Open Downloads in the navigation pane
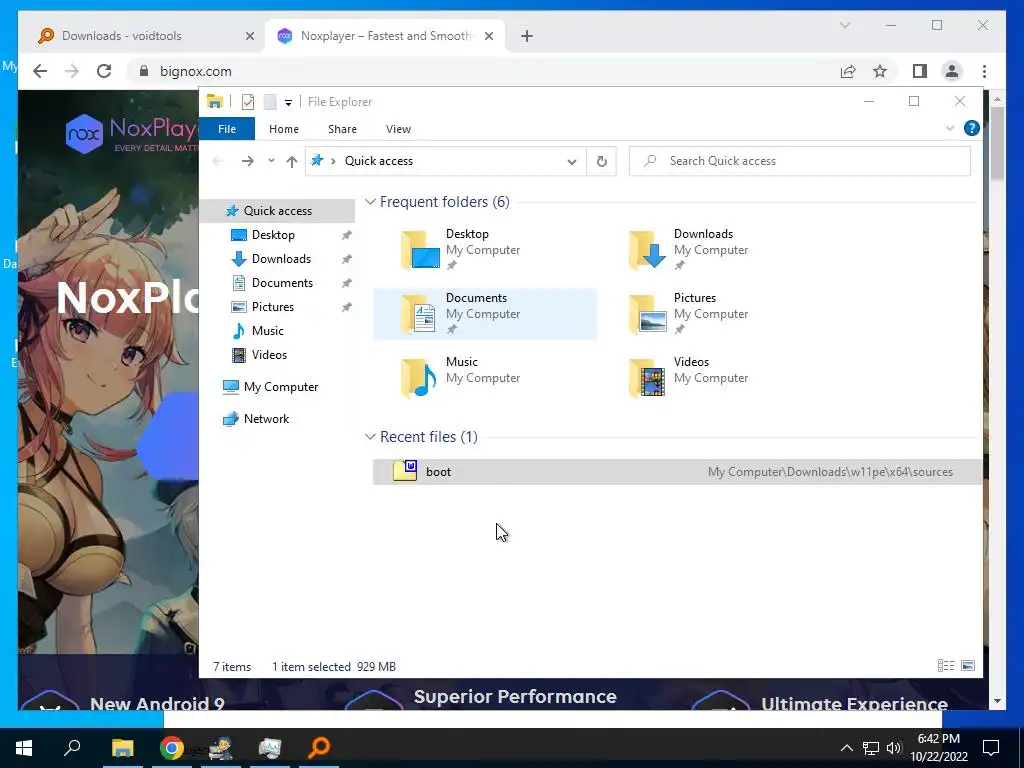The image size is (1024, 768). (281, 259)
